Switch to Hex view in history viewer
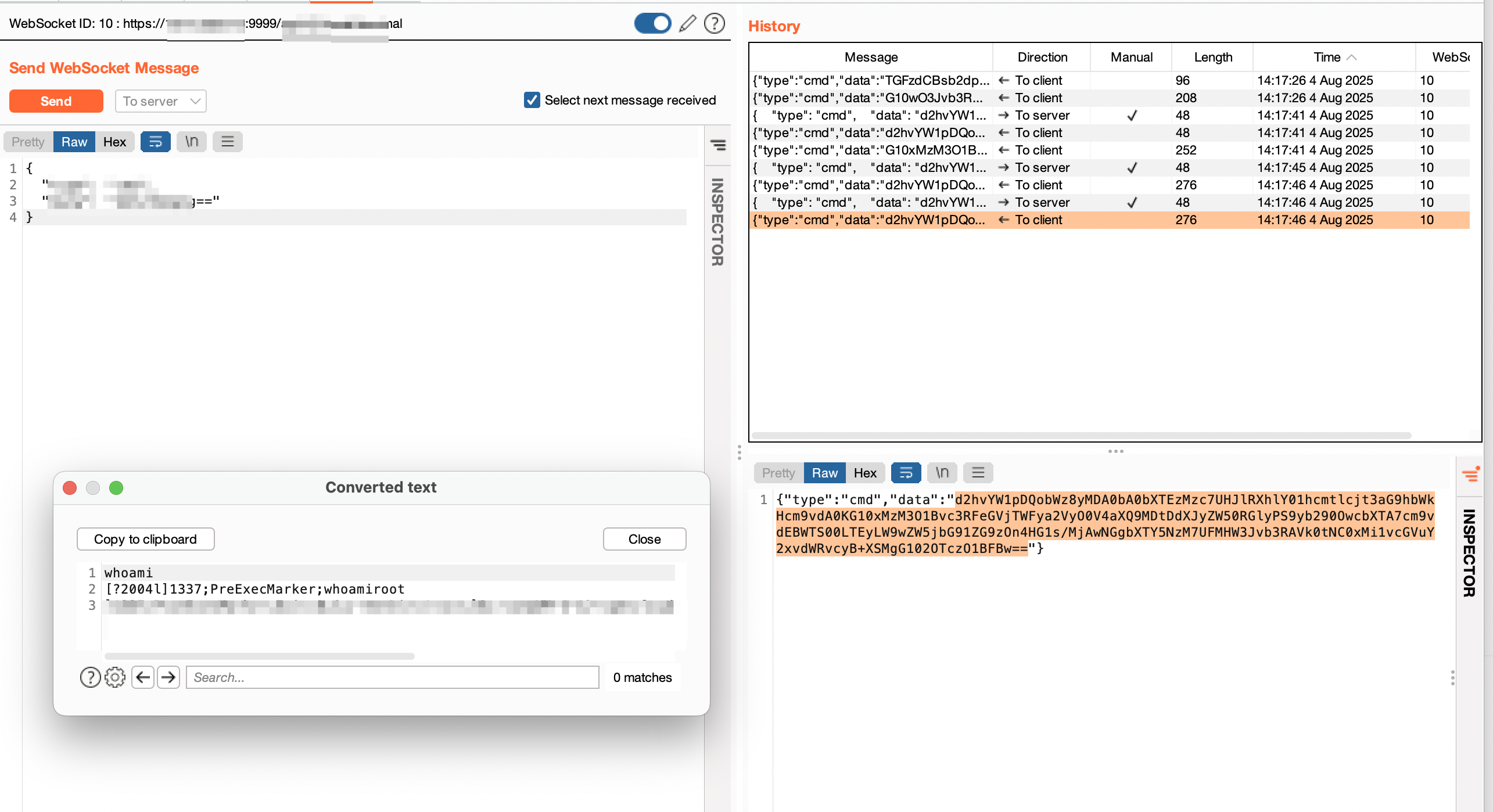1493x812 pixels. (865, 473)
